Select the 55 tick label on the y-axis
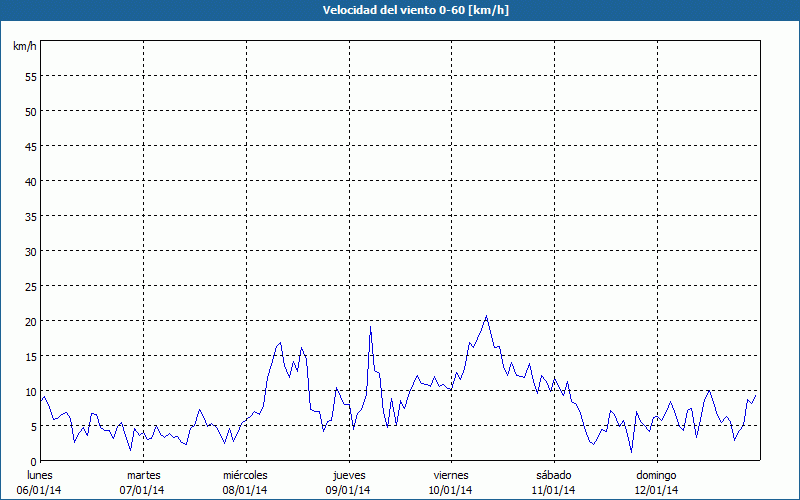The height and width of the screenshot is (500, 800). click(x=30, y=76)
